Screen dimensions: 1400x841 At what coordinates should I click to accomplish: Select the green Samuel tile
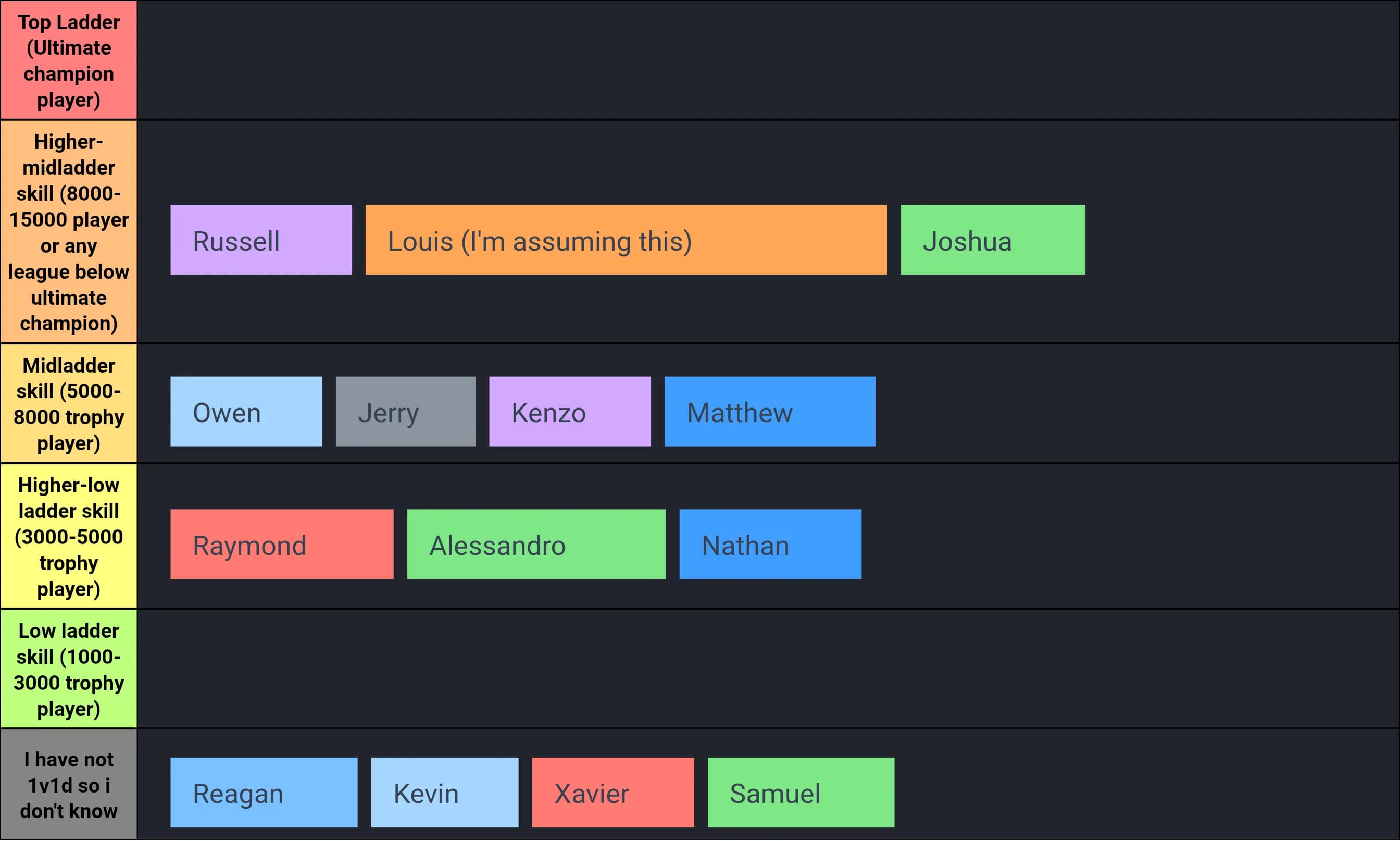[x=801, y=792]
